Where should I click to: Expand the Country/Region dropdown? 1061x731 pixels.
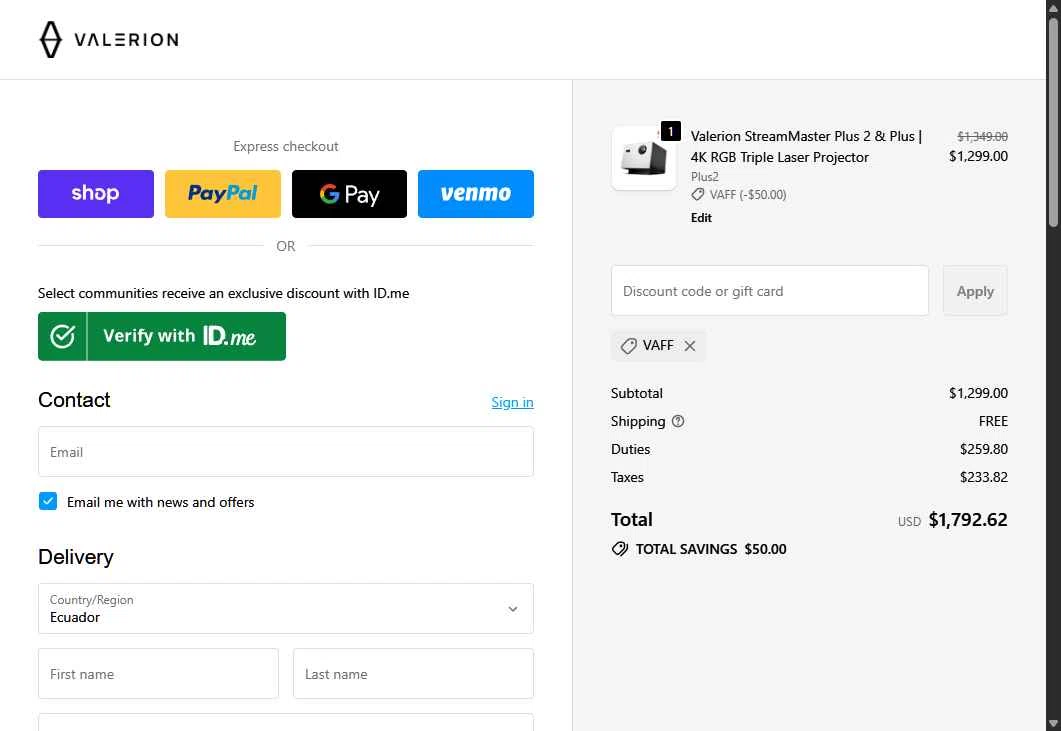tap(286, 608)
